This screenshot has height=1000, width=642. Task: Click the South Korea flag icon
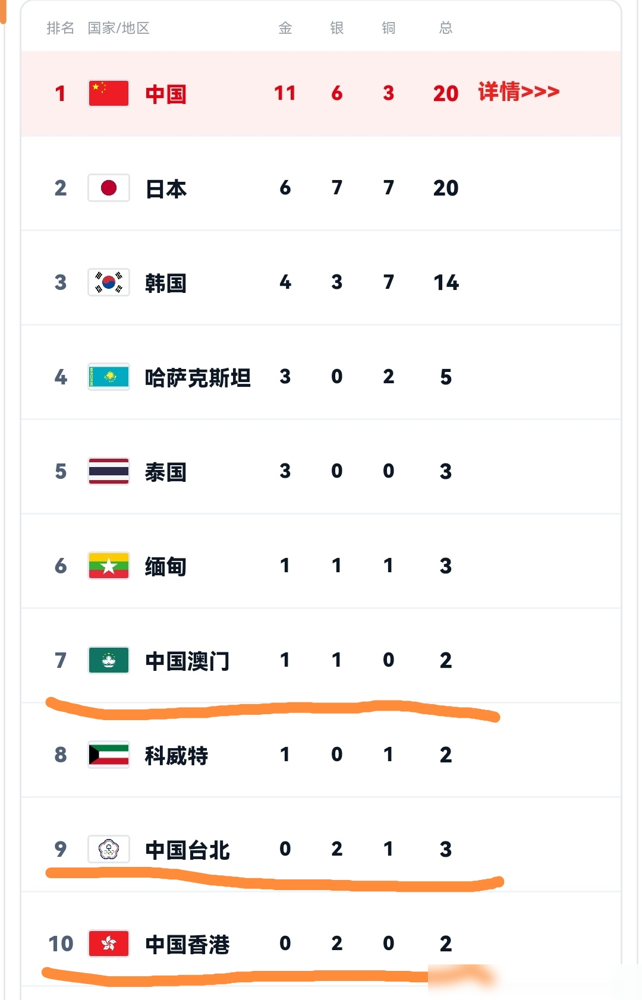(108, 283)
